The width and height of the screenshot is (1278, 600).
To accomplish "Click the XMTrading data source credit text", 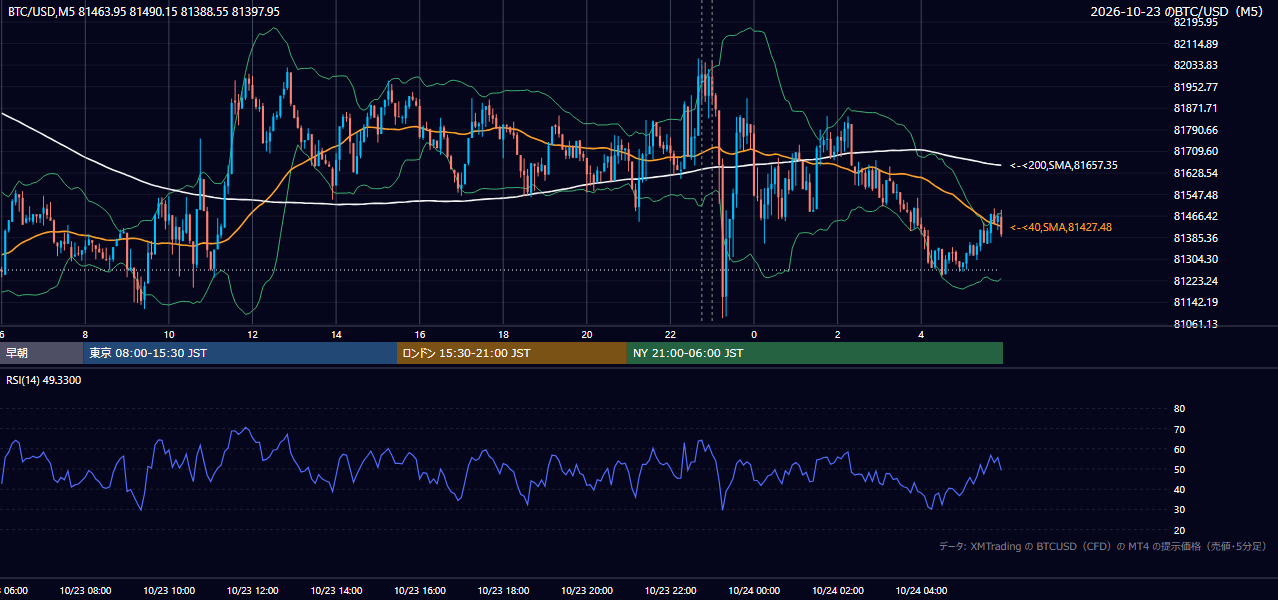I will click(1103, 546).
